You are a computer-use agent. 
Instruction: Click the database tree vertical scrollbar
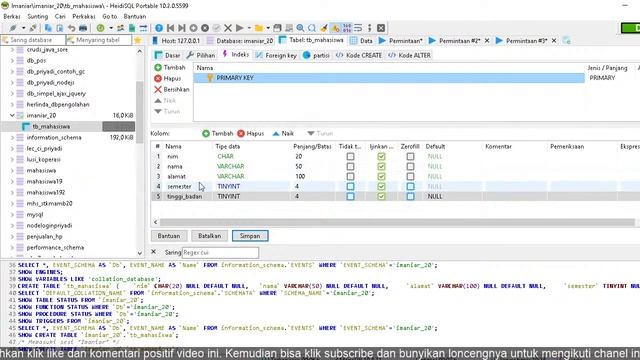[x=140, y=112]
